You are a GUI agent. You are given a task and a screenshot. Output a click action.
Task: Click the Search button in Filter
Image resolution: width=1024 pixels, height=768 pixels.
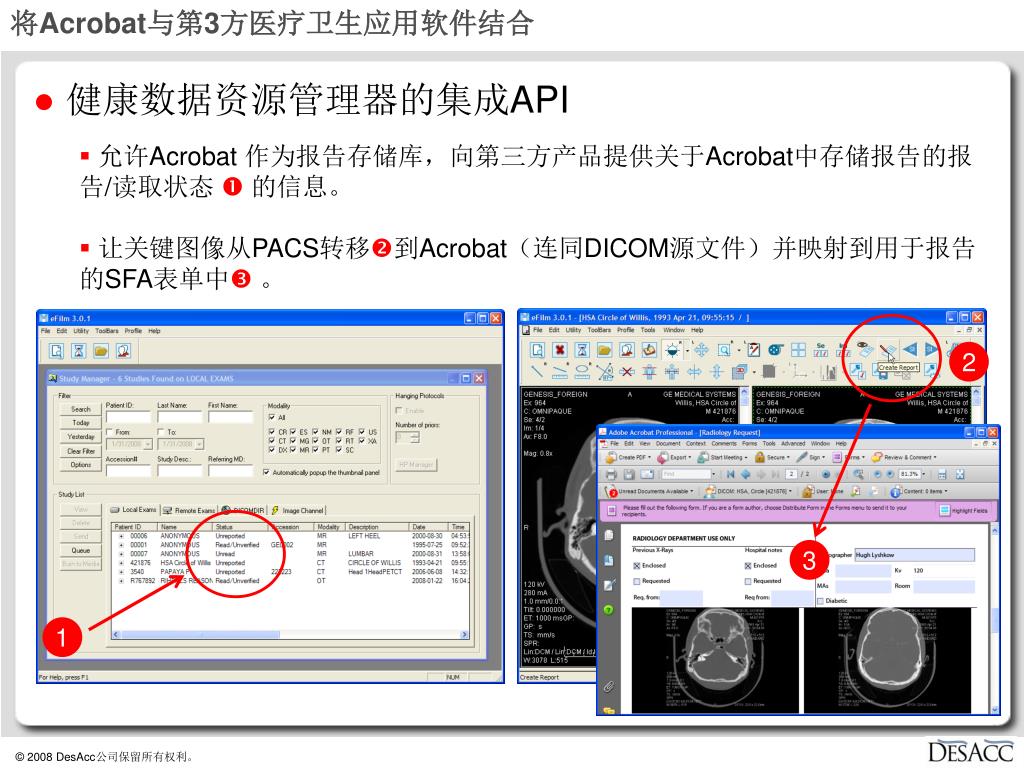81,409
